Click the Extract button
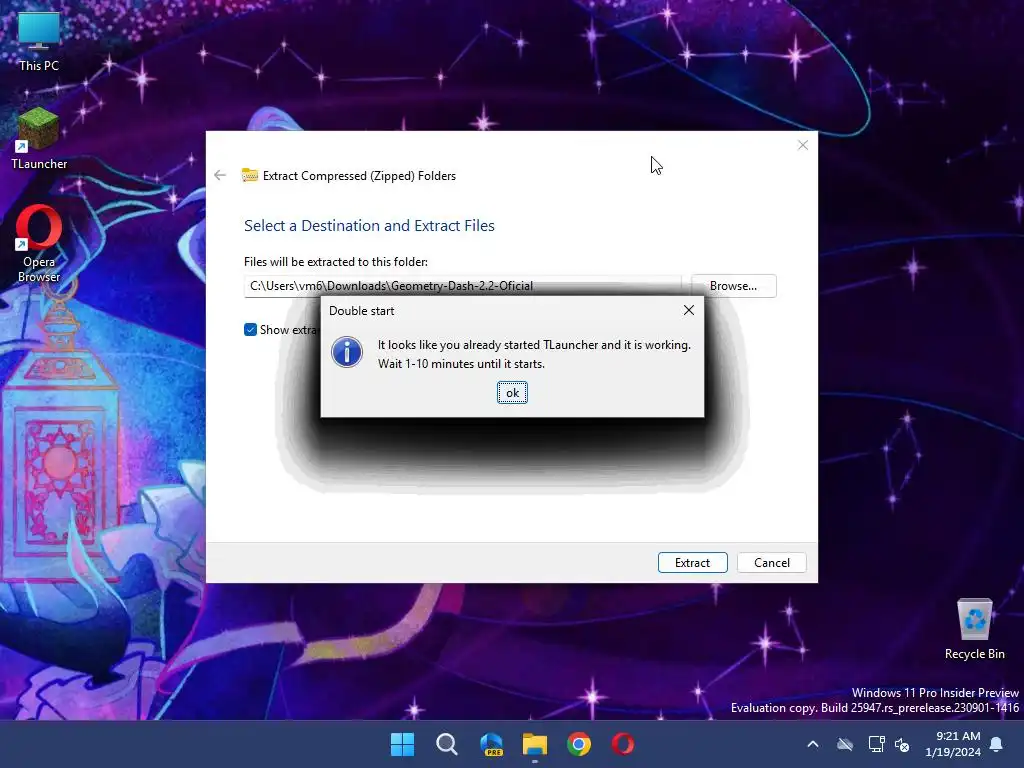 tap(692, 562)
